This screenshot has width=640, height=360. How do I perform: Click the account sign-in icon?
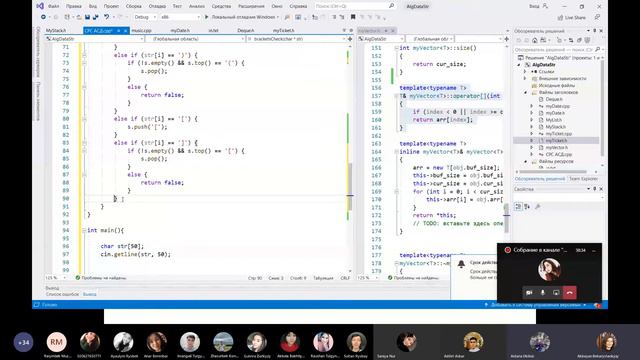pos(545,6)
